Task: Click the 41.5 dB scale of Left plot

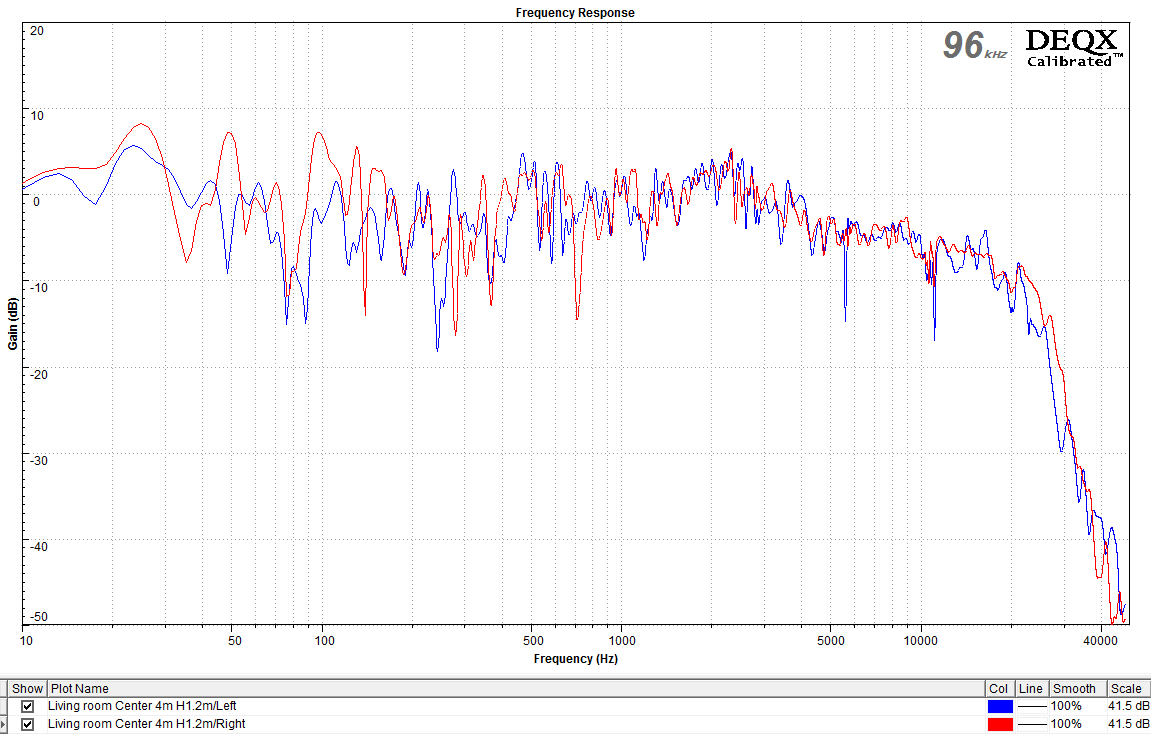Action: click(1128, 707)
